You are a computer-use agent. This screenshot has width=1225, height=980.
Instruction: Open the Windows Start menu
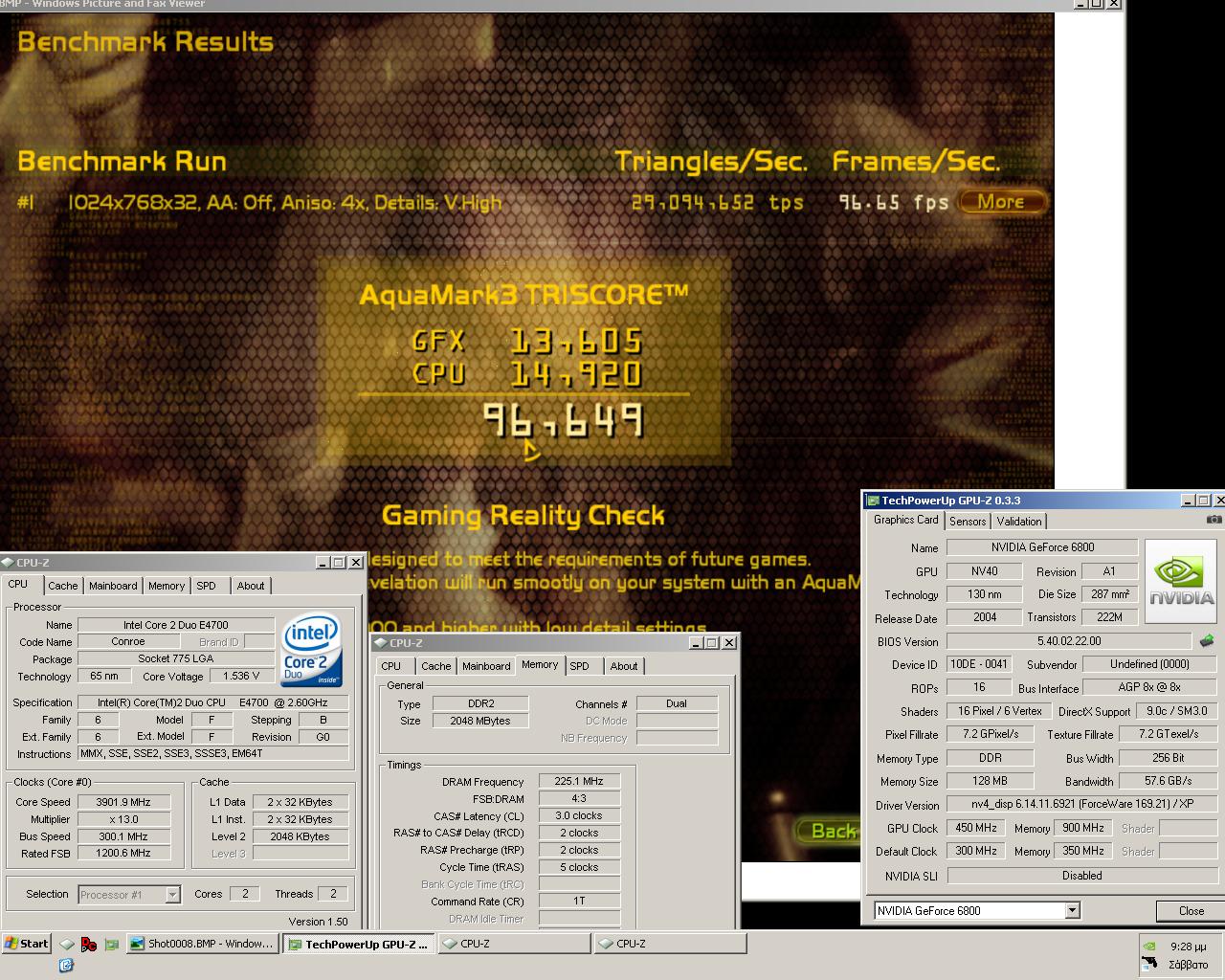(x=26, y=944)
